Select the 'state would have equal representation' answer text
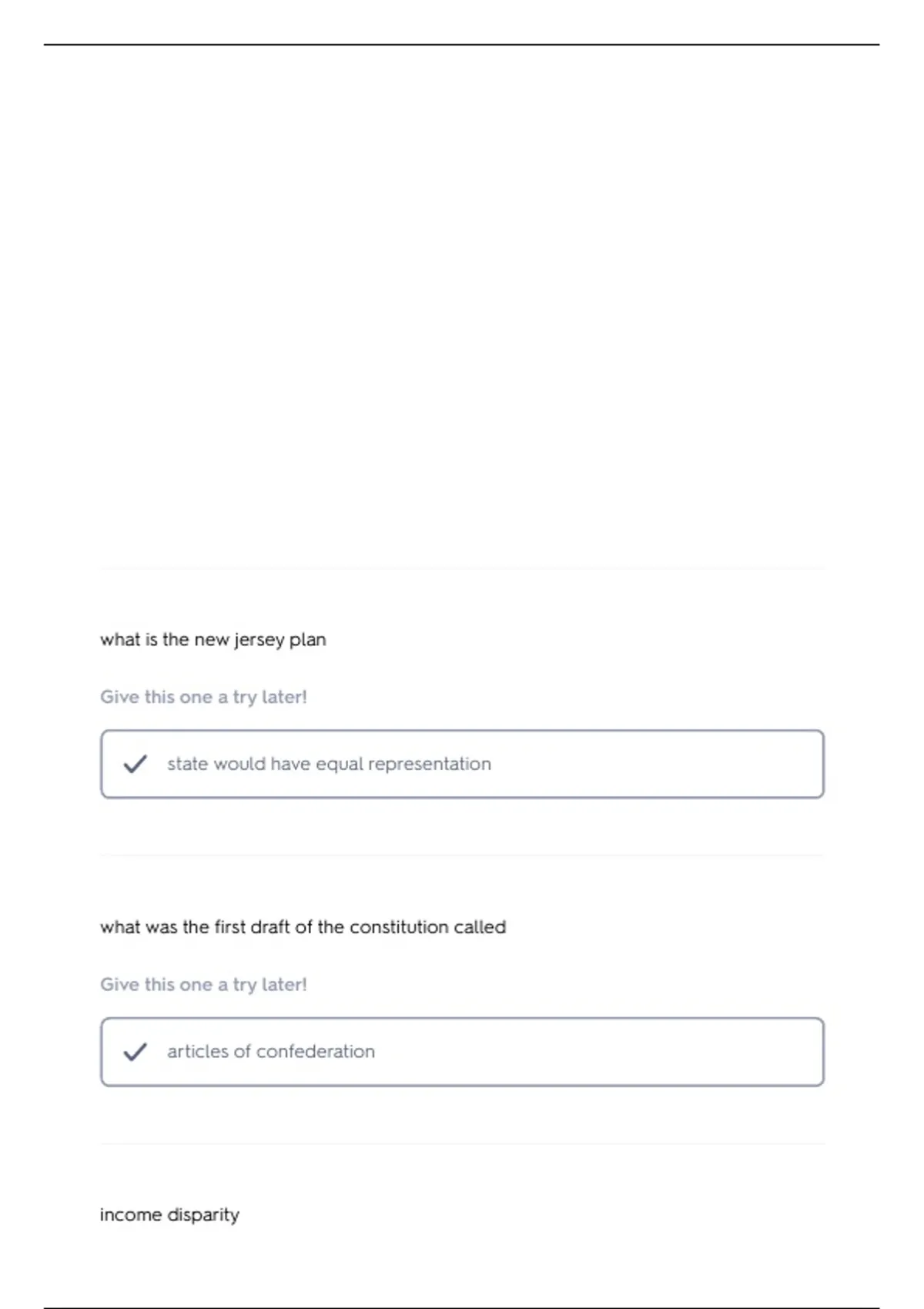 tap(329, 764)
